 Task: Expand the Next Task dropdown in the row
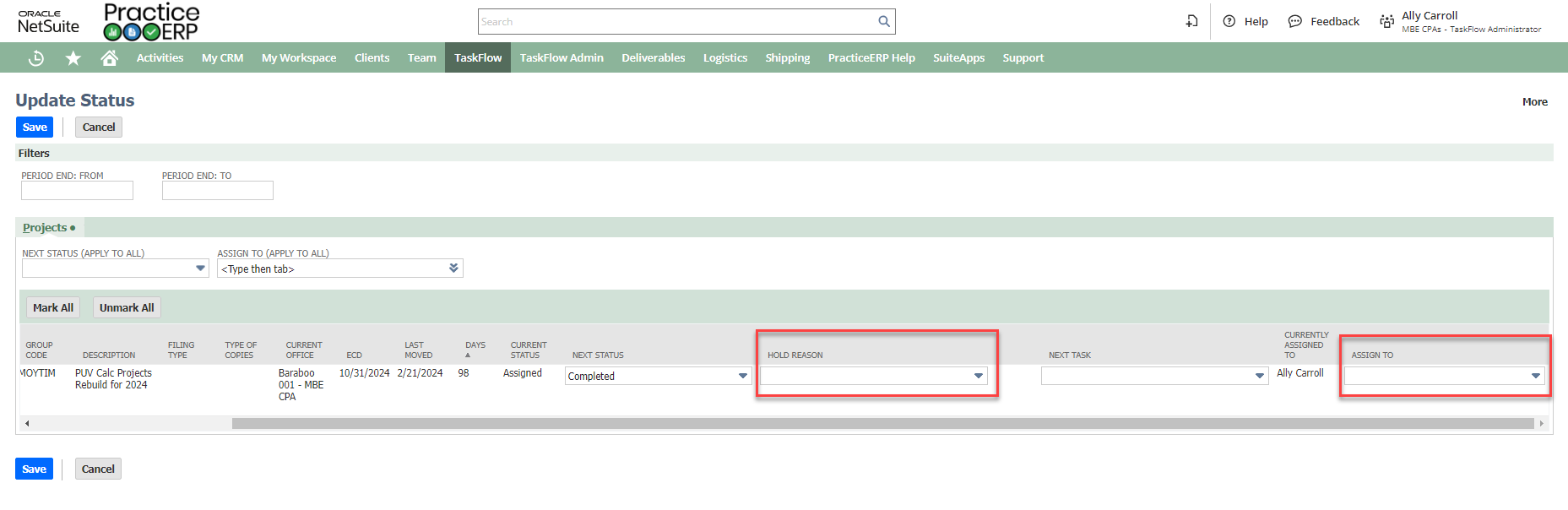pyautogui.click(x=1259, y=376)
